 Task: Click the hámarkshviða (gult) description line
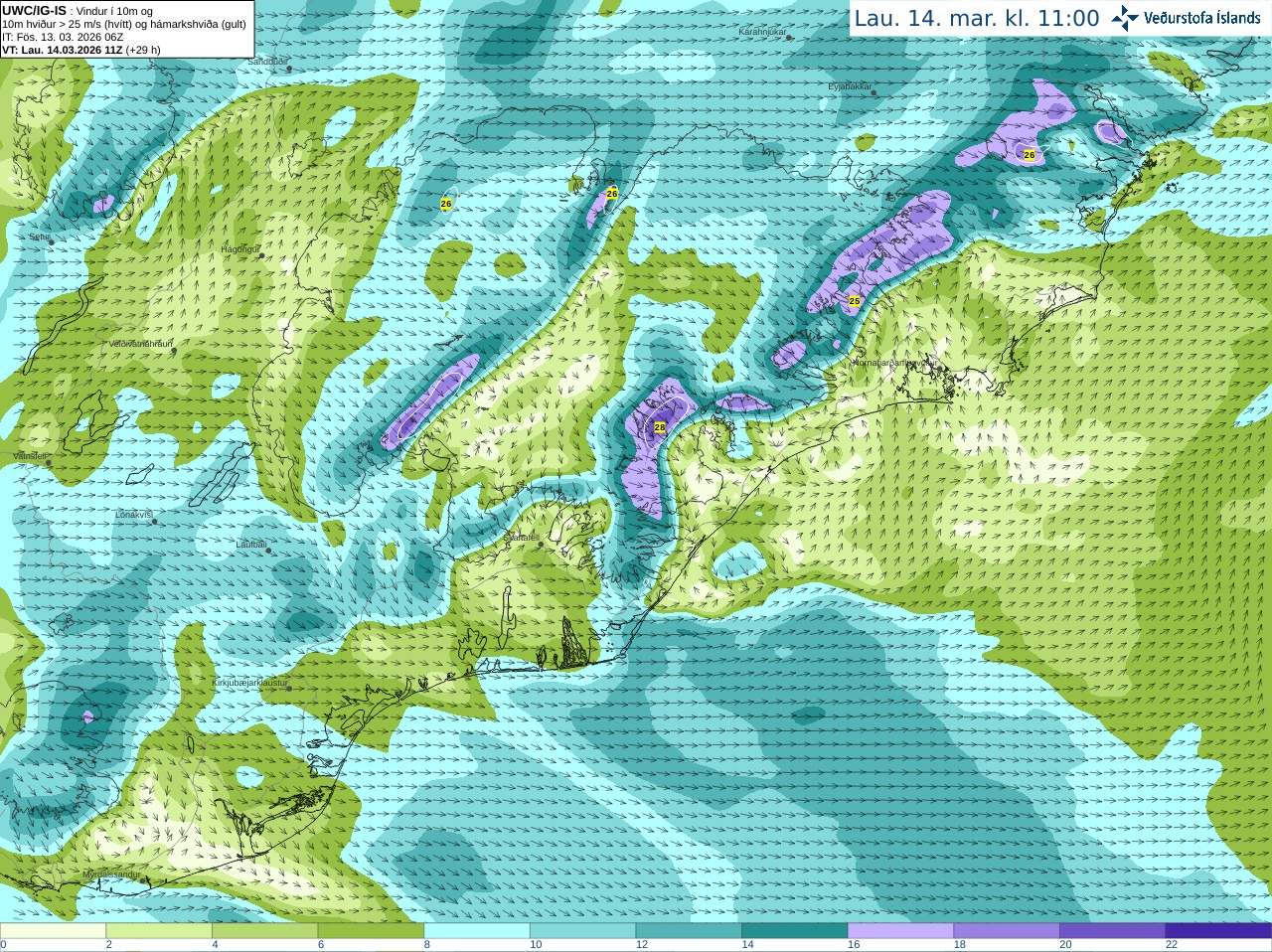(124, 24)
